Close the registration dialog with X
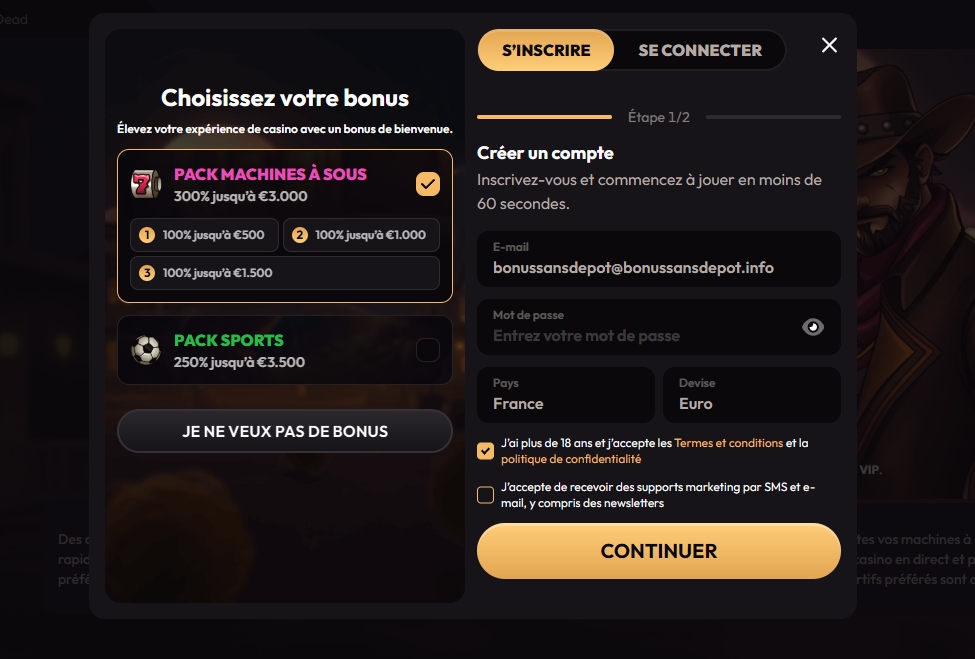The width and height of the screenshot is (975, 659). pos(829,45)
